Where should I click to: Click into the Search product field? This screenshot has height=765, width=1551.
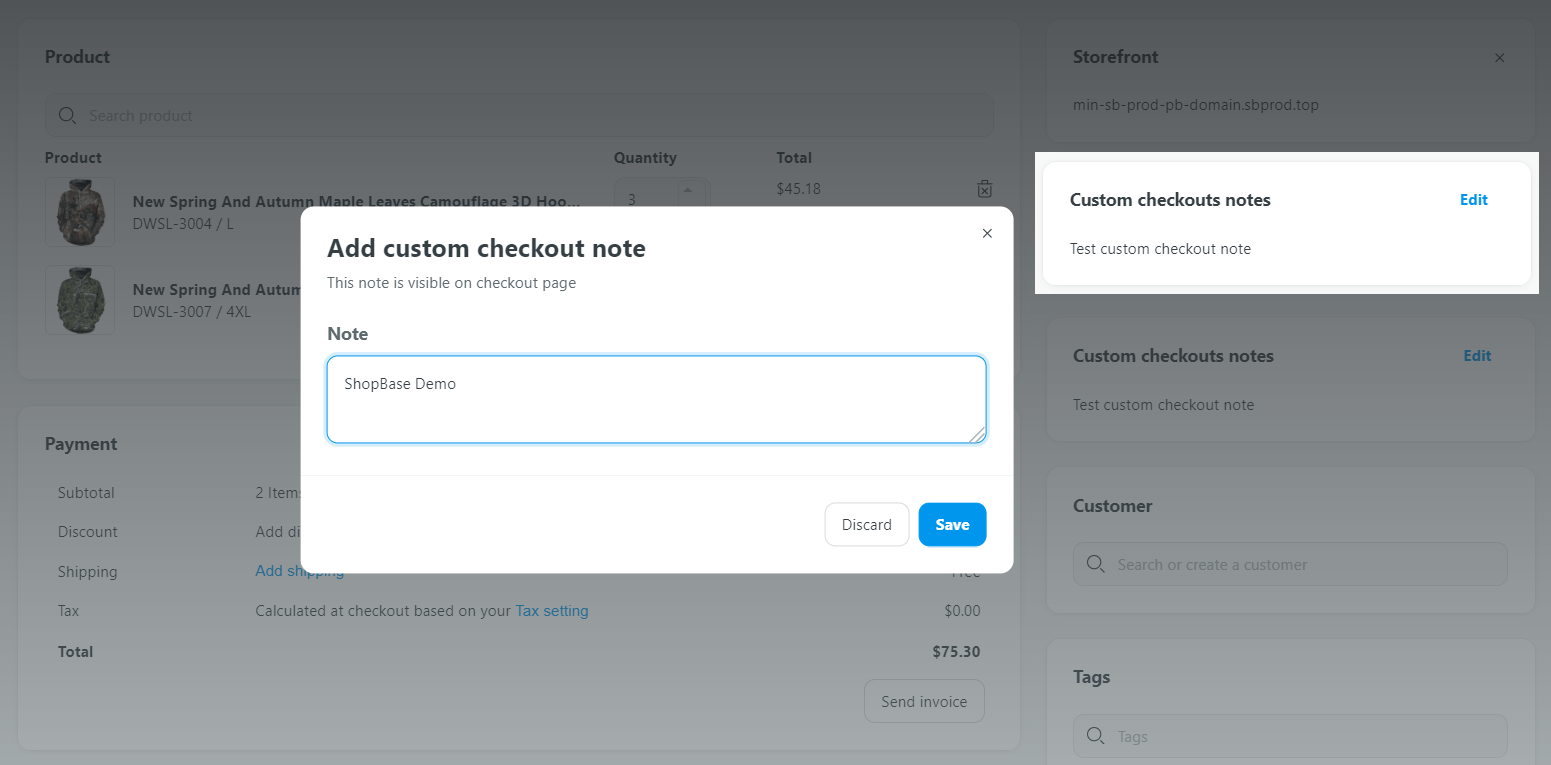point(530,116)
